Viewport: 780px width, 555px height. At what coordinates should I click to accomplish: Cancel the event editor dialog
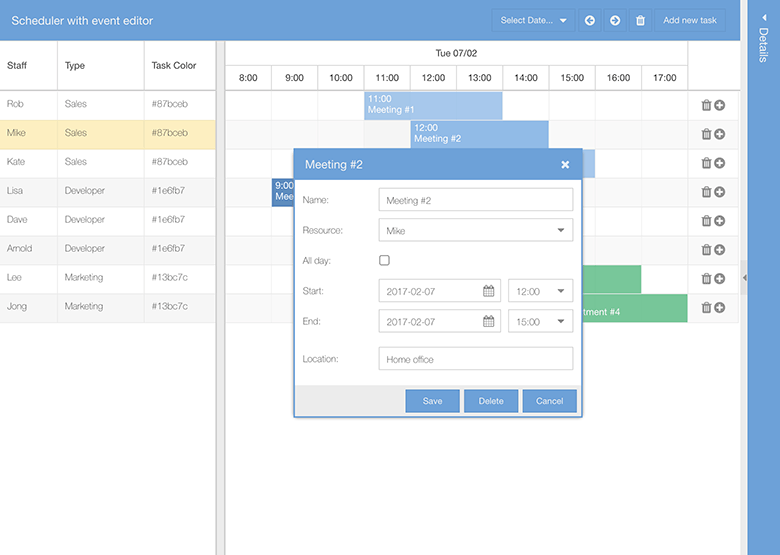pos(550,401)
